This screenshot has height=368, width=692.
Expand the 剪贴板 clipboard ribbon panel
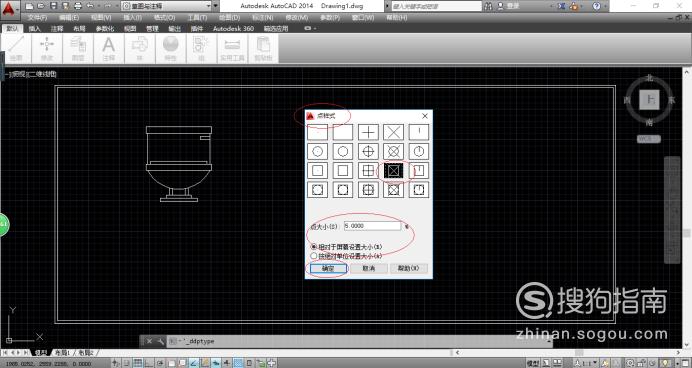263,49
